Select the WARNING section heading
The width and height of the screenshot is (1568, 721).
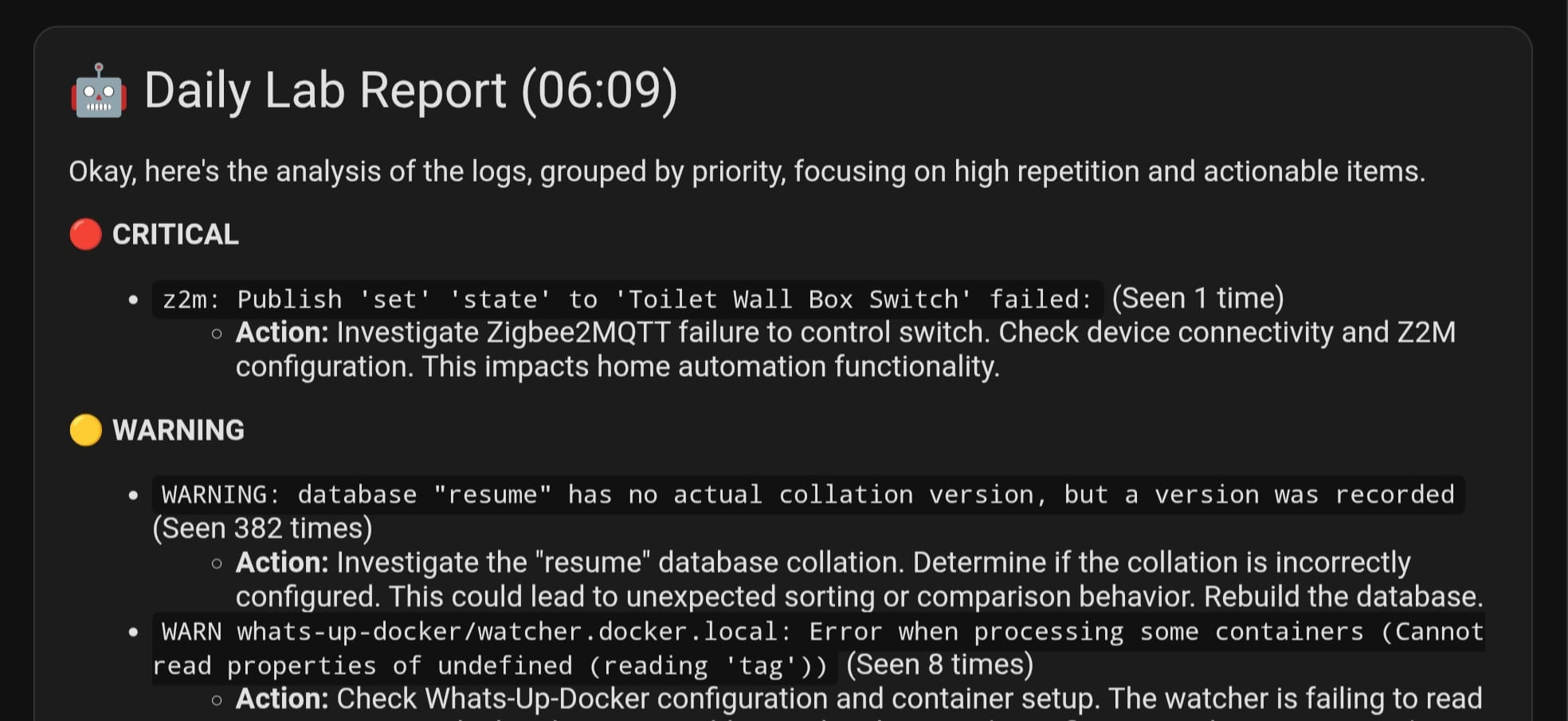[178, 430]
